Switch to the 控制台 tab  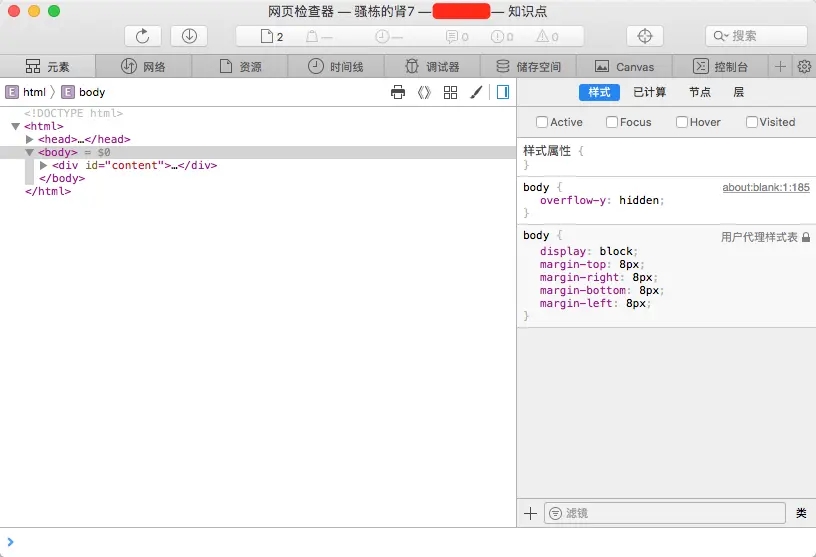pos(720,67)
